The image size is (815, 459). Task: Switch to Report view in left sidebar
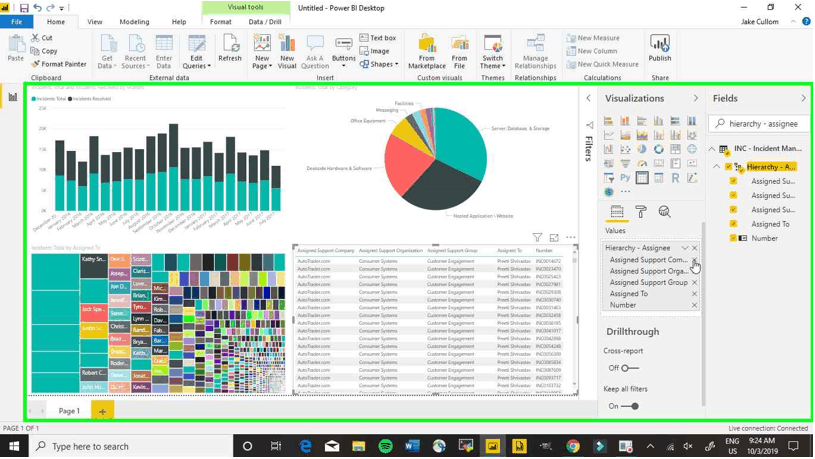tap(12, 97)
